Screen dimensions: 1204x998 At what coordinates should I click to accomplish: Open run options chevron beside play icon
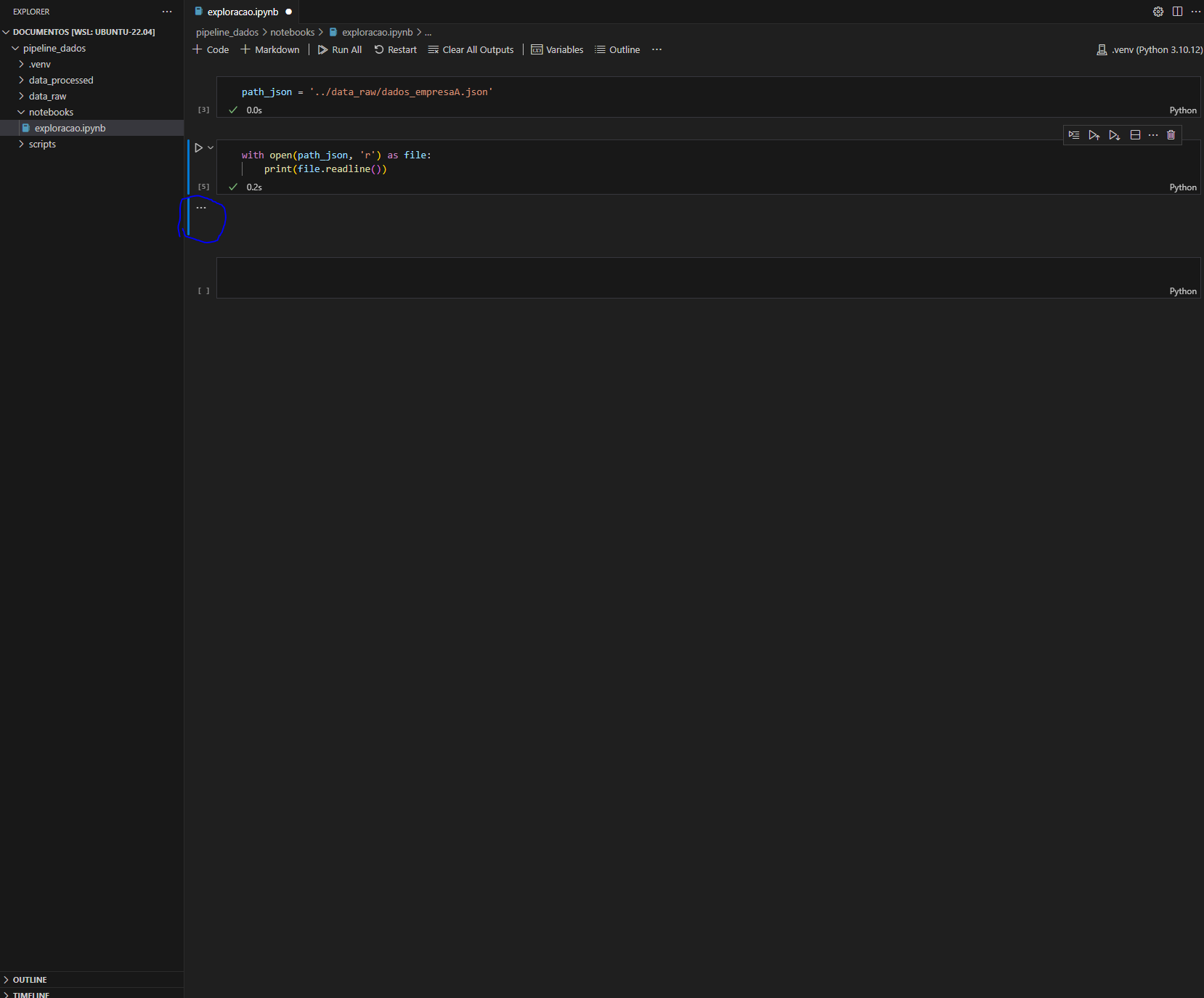tap(211, 147)
